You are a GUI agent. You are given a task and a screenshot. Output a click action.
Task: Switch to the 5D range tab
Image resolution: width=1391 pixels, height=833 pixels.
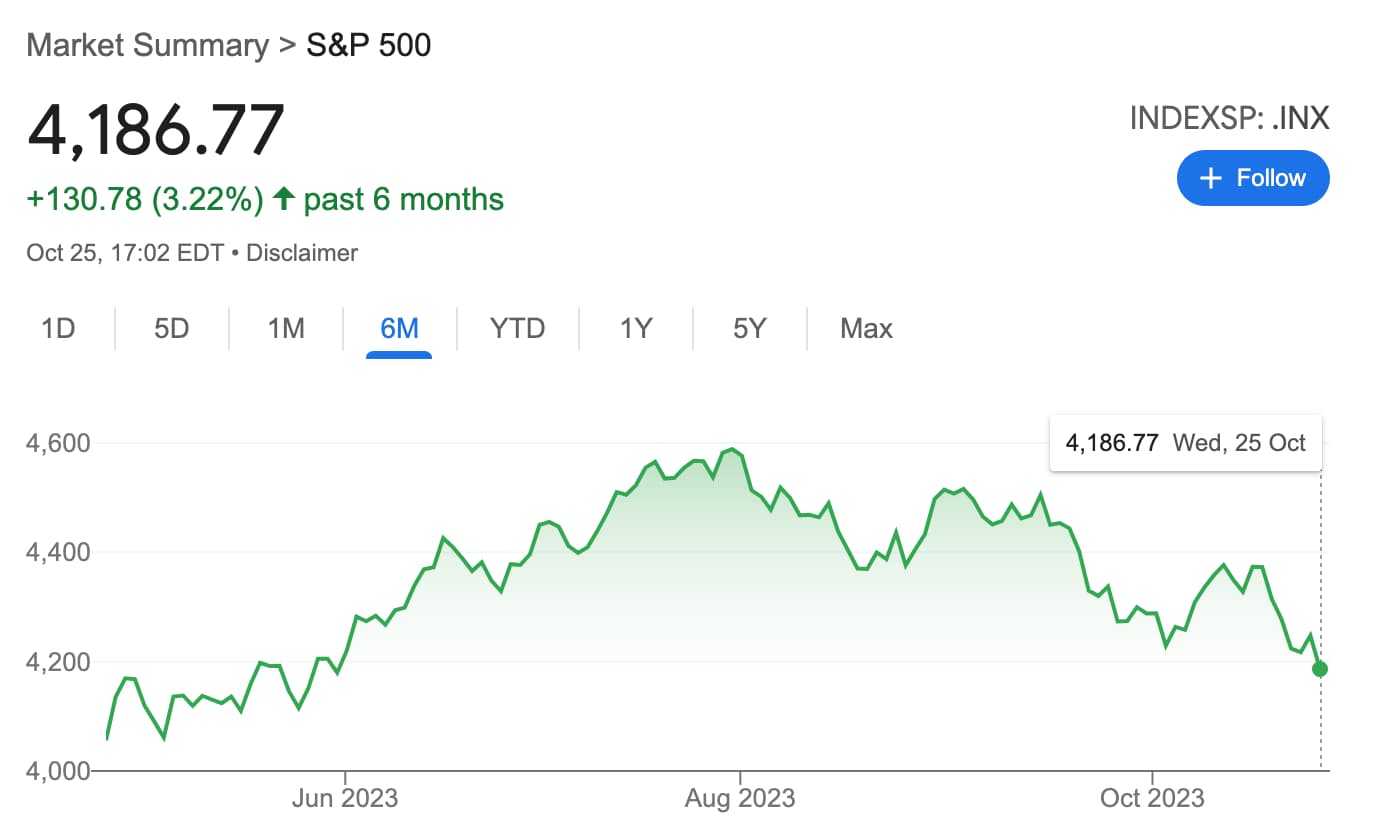coord(172,328)
